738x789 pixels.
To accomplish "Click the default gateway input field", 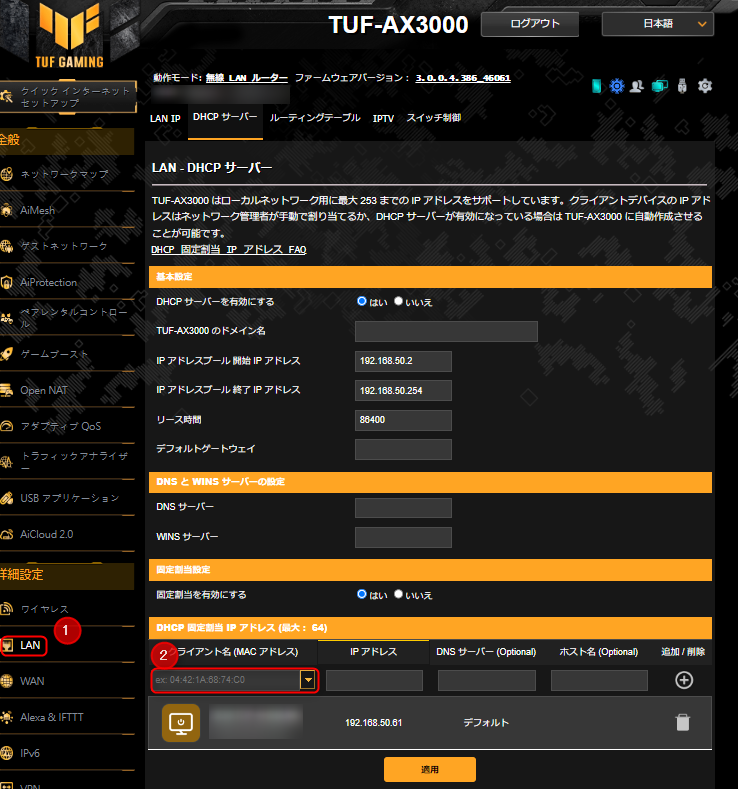I will [403, 449].
